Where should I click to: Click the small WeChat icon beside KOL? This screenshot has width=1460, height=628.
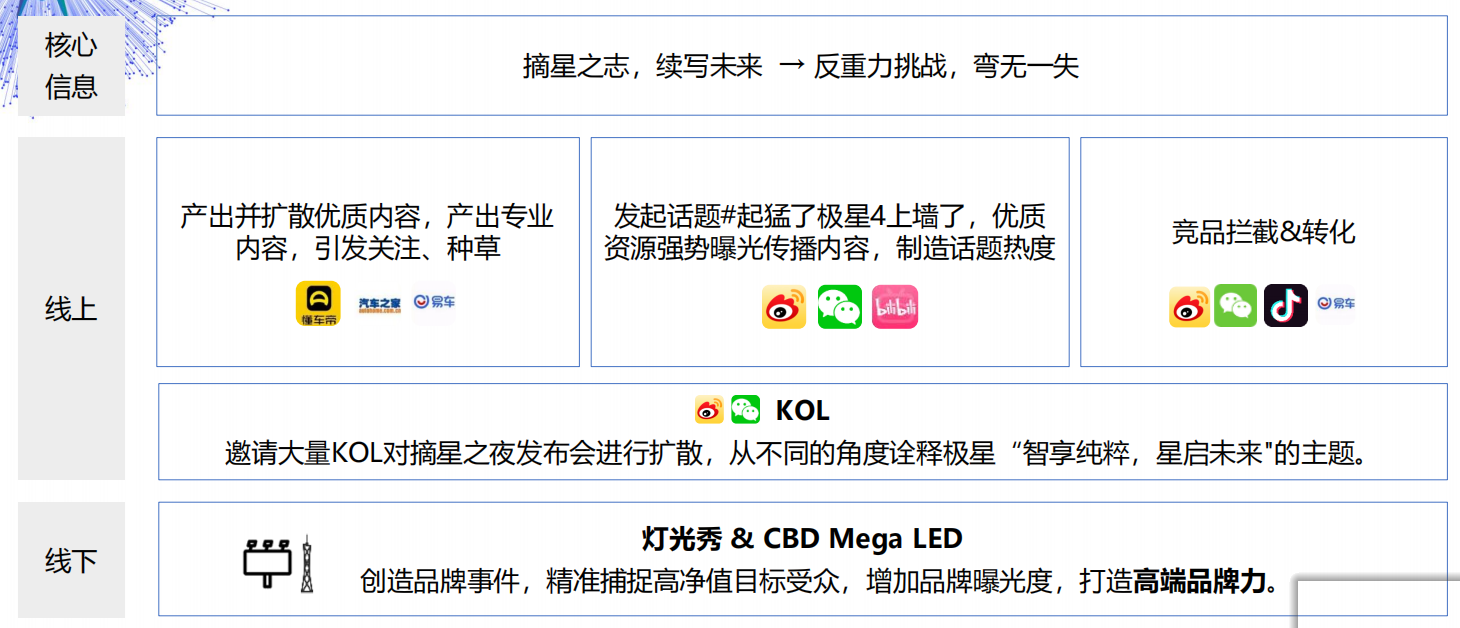pos(745,409)
